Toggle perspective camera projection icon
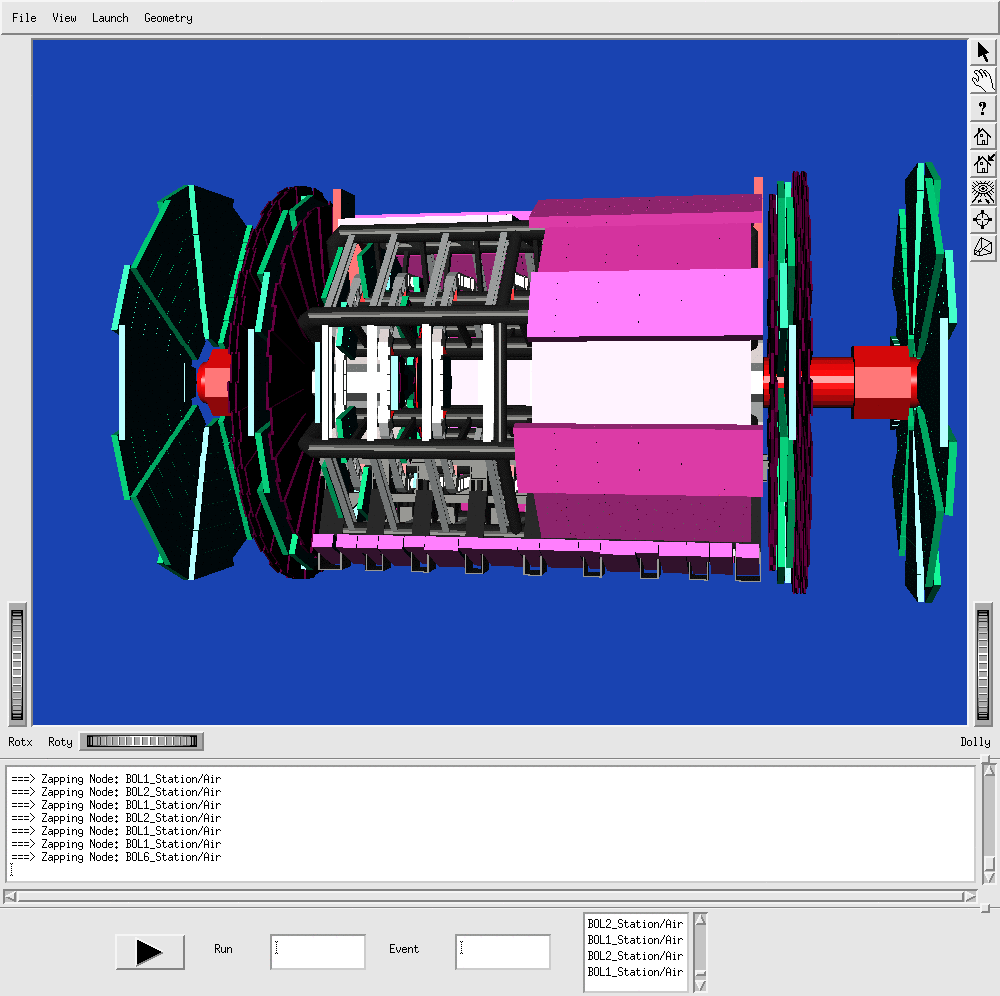The width and height of the screenshot is (1000, 996). [x=983, y=247]
